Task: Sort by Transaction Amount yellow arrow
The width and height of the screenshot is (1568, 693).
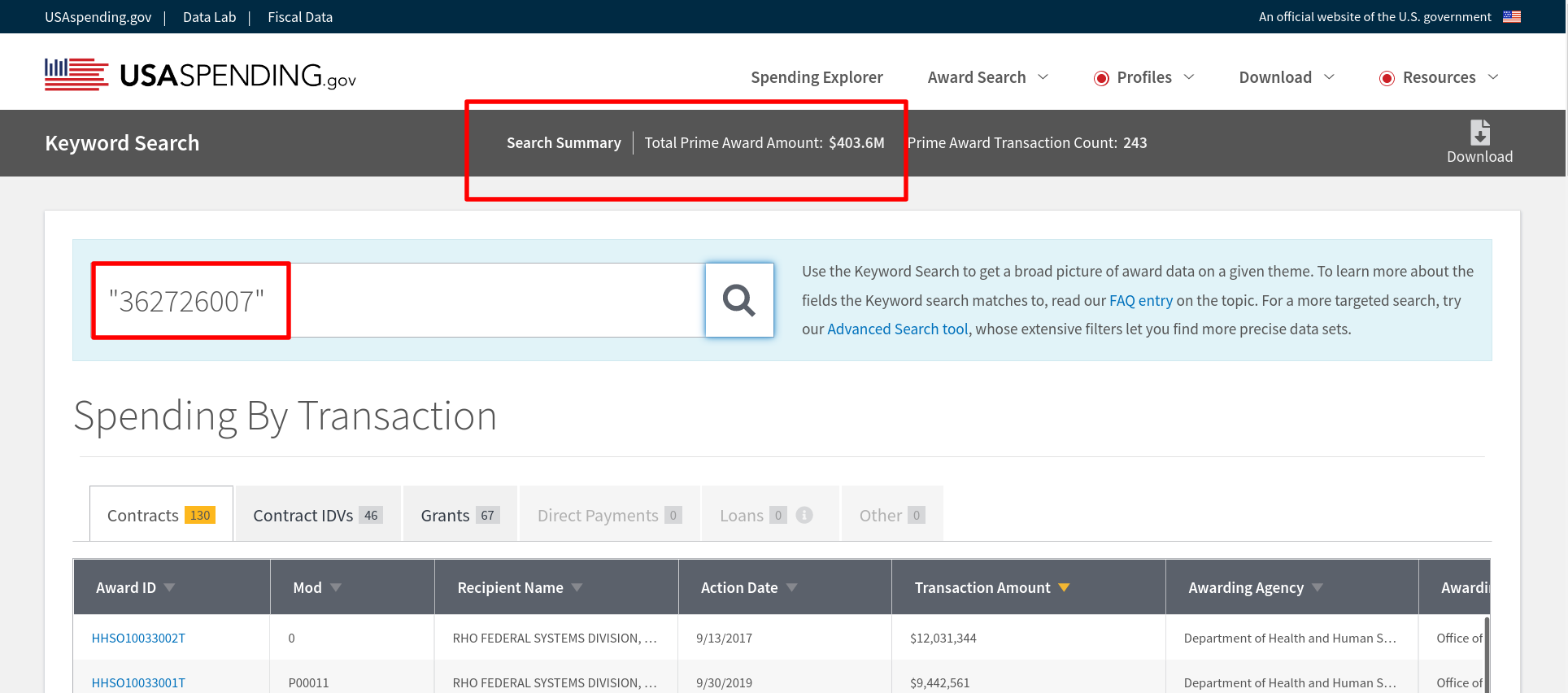Action: click(x=1064, y=587)
